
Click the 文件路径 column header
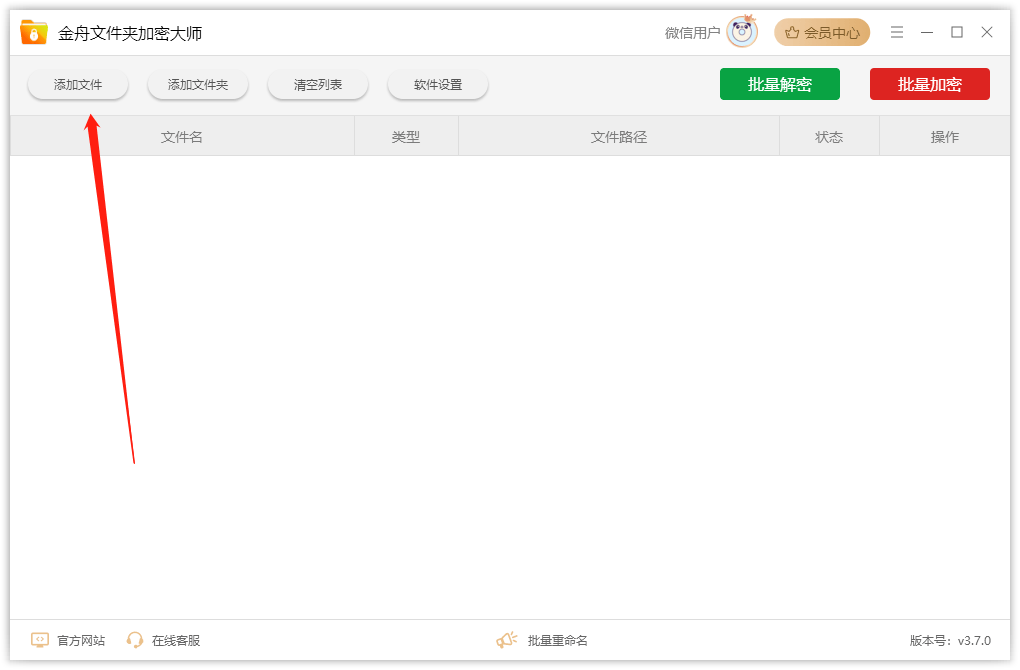pos(619,137)
